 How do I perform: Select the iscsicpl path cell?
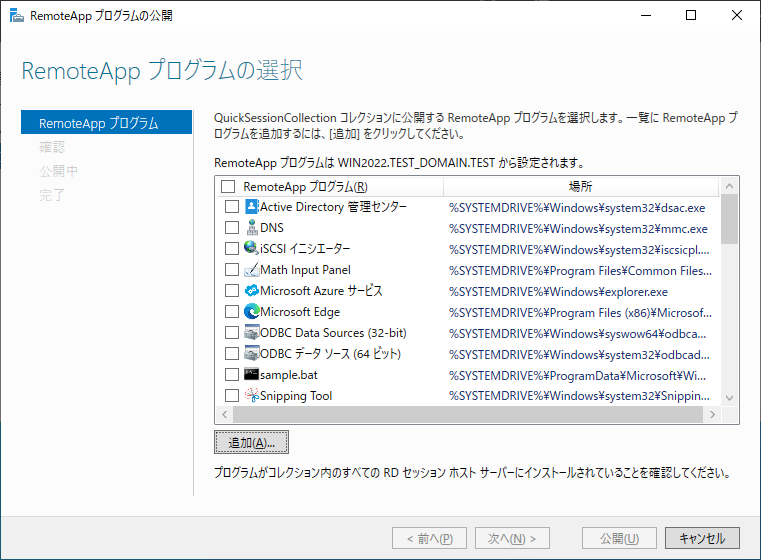(x=579, y=249)
